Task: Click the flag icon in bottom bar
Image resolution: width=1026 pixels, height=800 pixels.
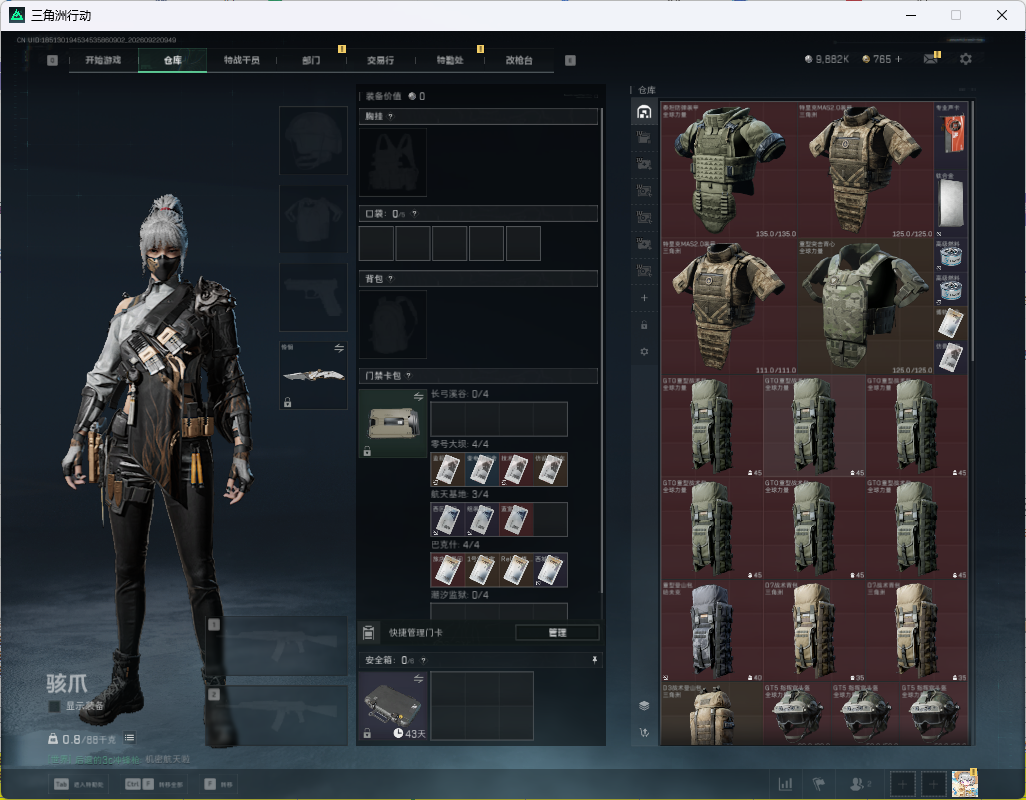Action: (819, 783)
